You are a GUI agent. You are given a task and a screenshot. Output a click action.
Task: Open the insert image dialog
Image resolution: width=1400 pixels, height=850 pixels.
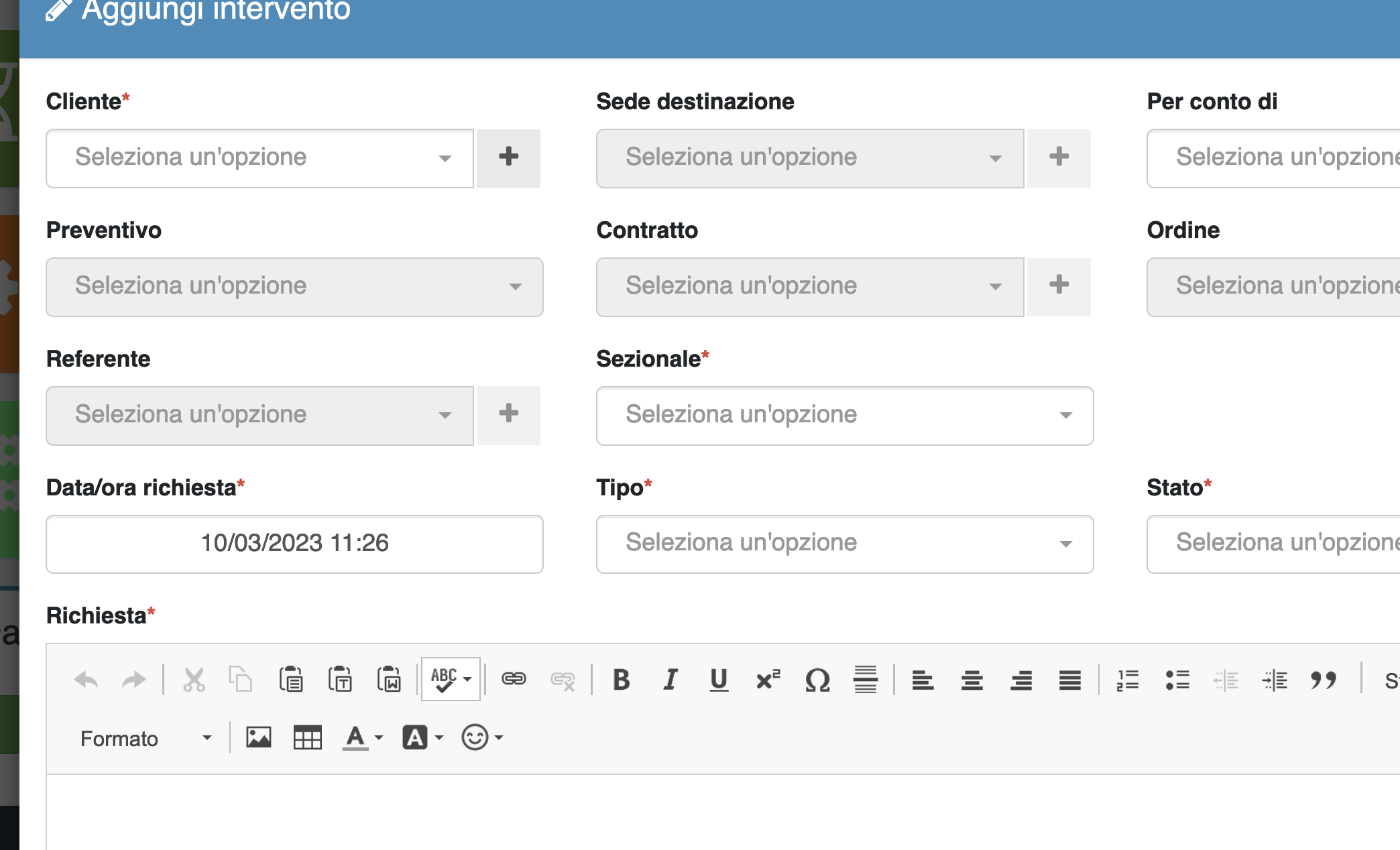tap(258, 737)
